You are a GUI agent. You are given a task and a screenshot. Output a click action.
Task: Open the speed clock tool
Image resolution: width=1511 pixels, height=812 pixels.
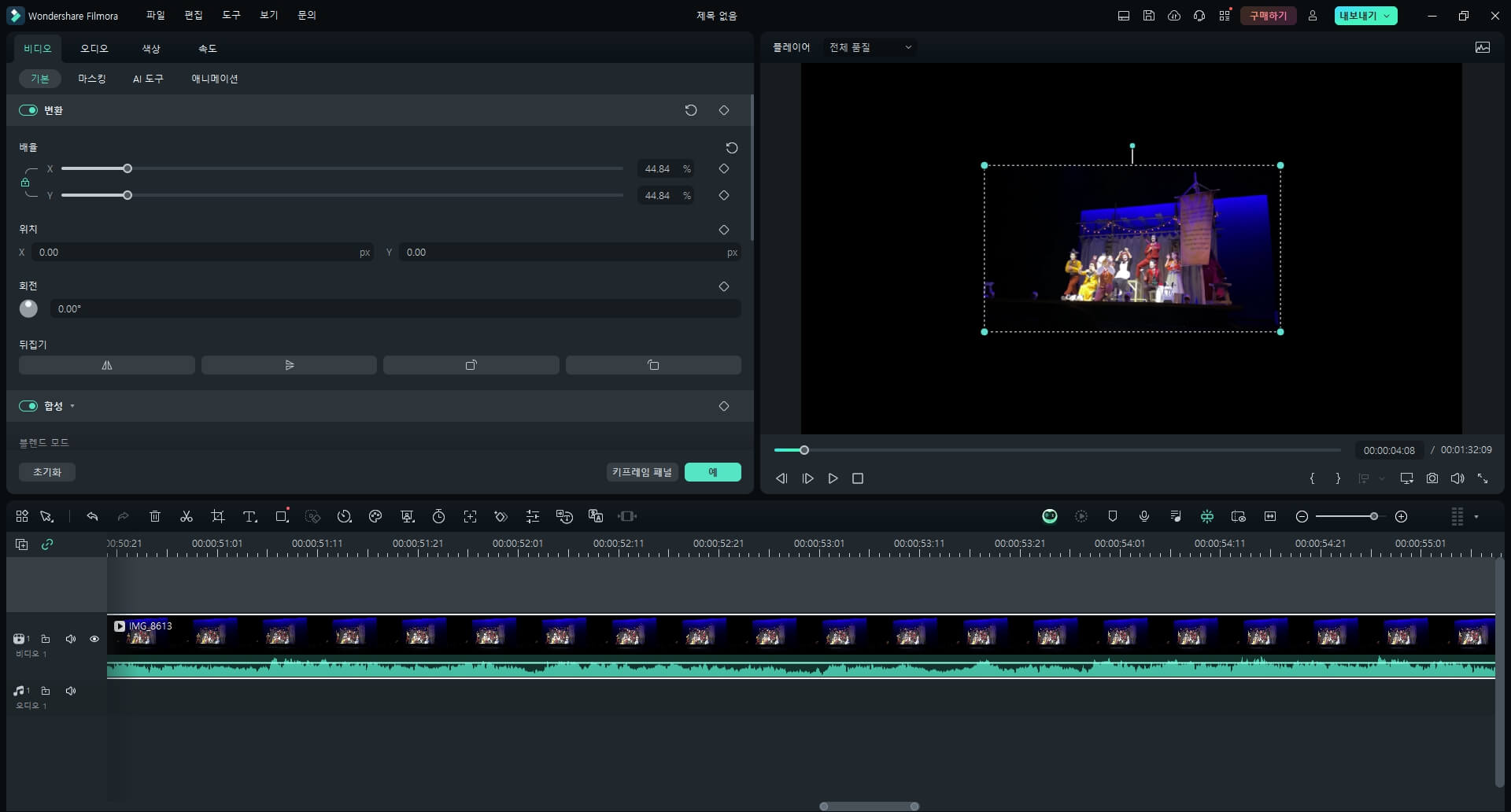[344, 516]
